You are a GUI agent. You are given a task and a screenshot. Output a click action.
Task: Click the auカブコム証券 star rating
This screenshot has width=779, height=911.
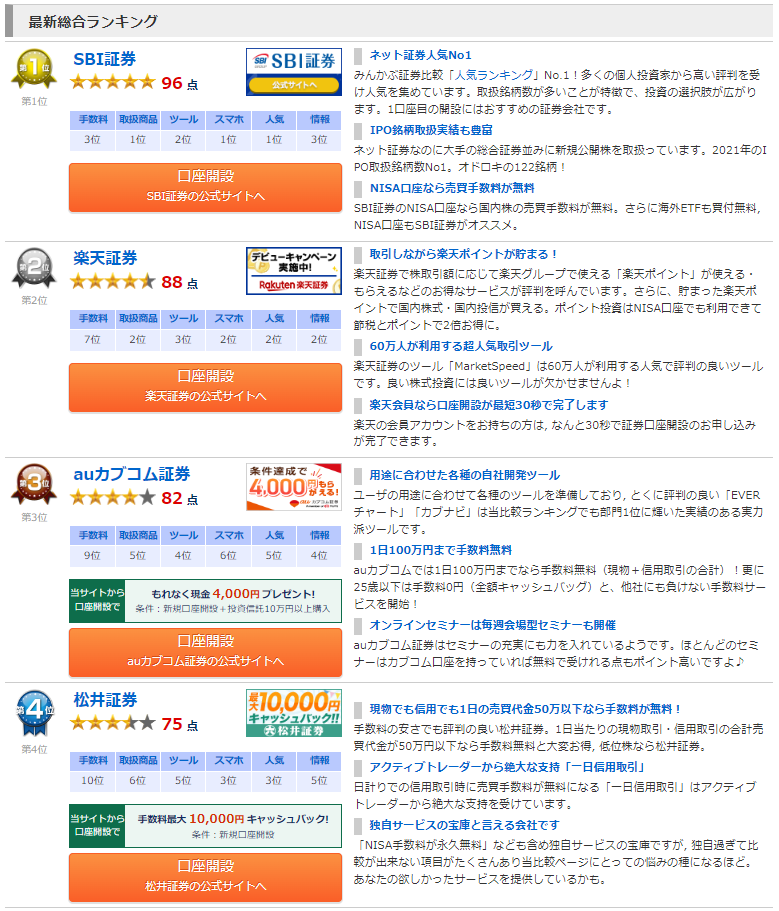tap(113, 497)
